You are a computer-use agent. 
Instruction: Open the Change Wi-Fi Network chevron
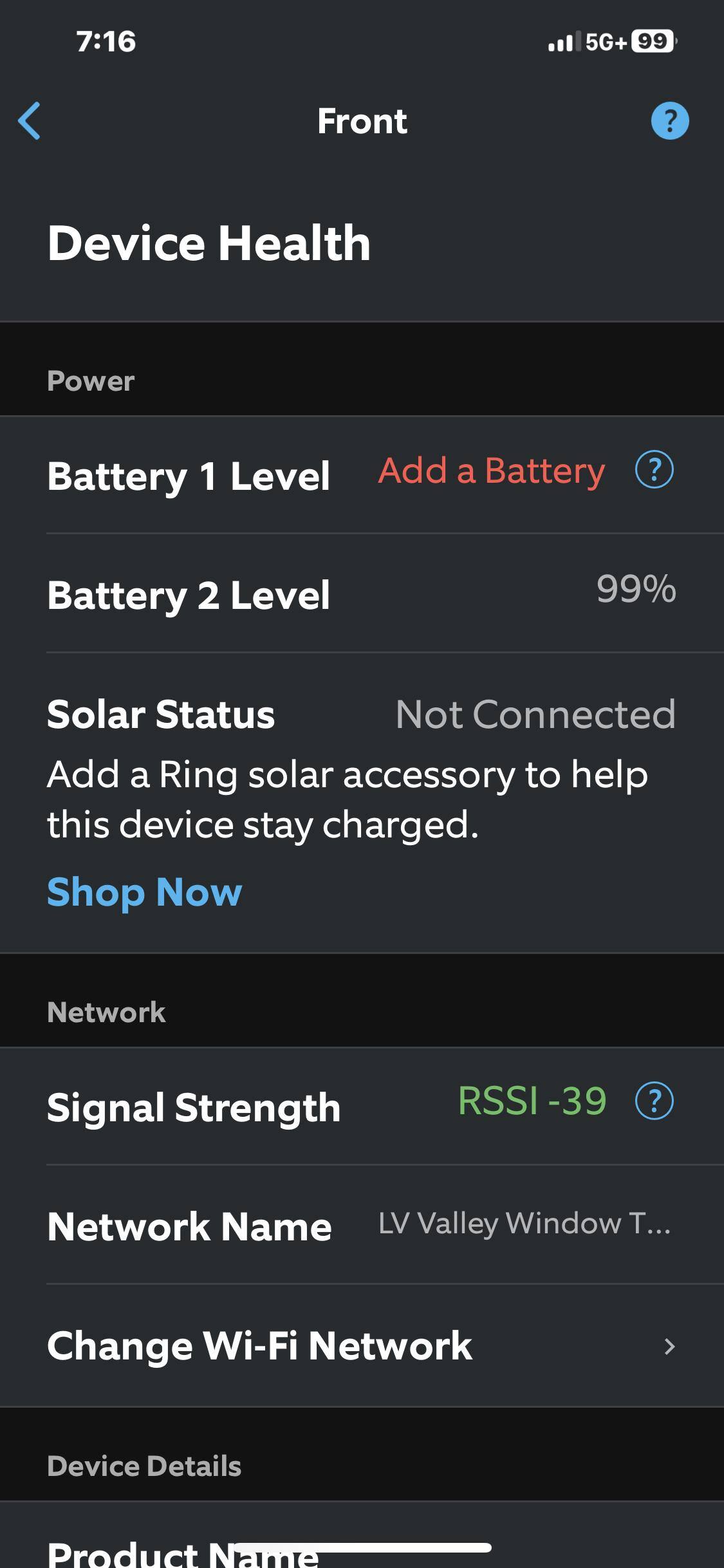669,1347
